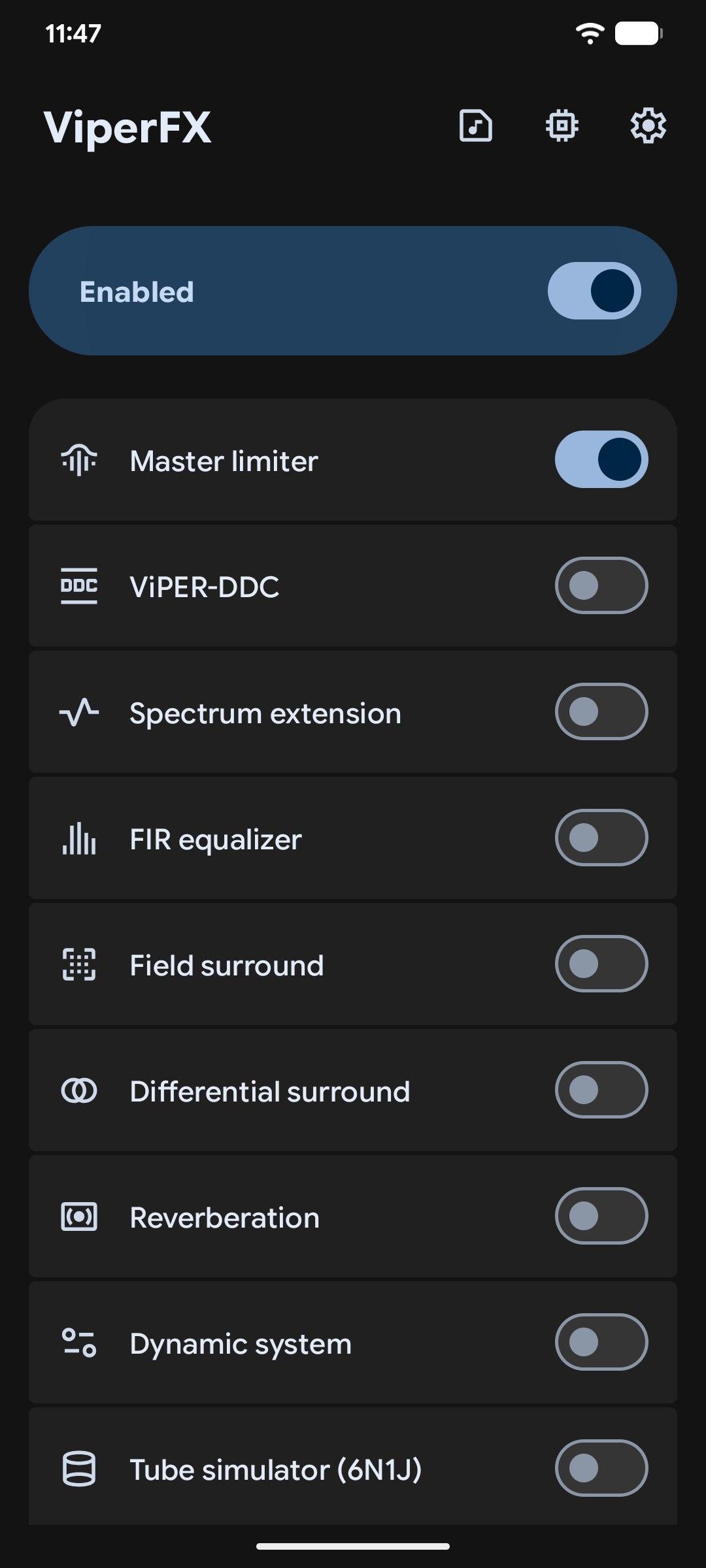This screenshot has width=706, height=1568.
Task: Tap the Reverberation speaker icon
Action: pos(79,1217)
